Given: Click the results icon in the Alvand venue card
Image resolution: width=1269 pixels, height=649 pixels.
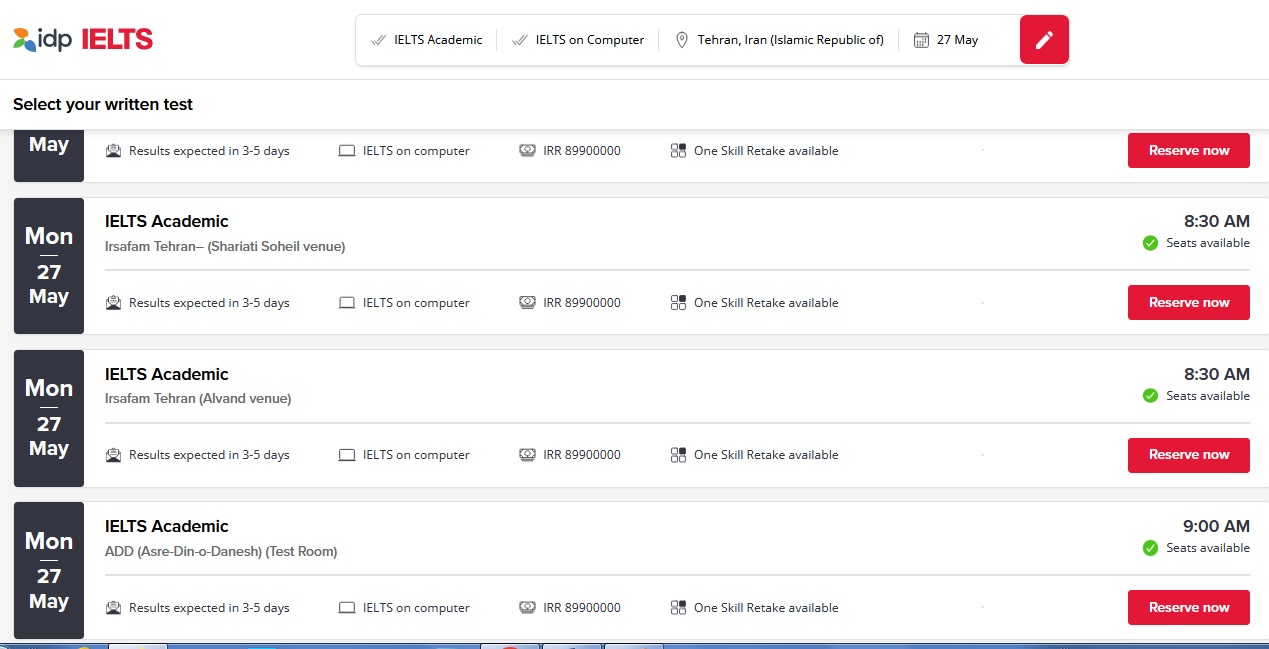Looking at the screenshot, I should pos(113,455).
